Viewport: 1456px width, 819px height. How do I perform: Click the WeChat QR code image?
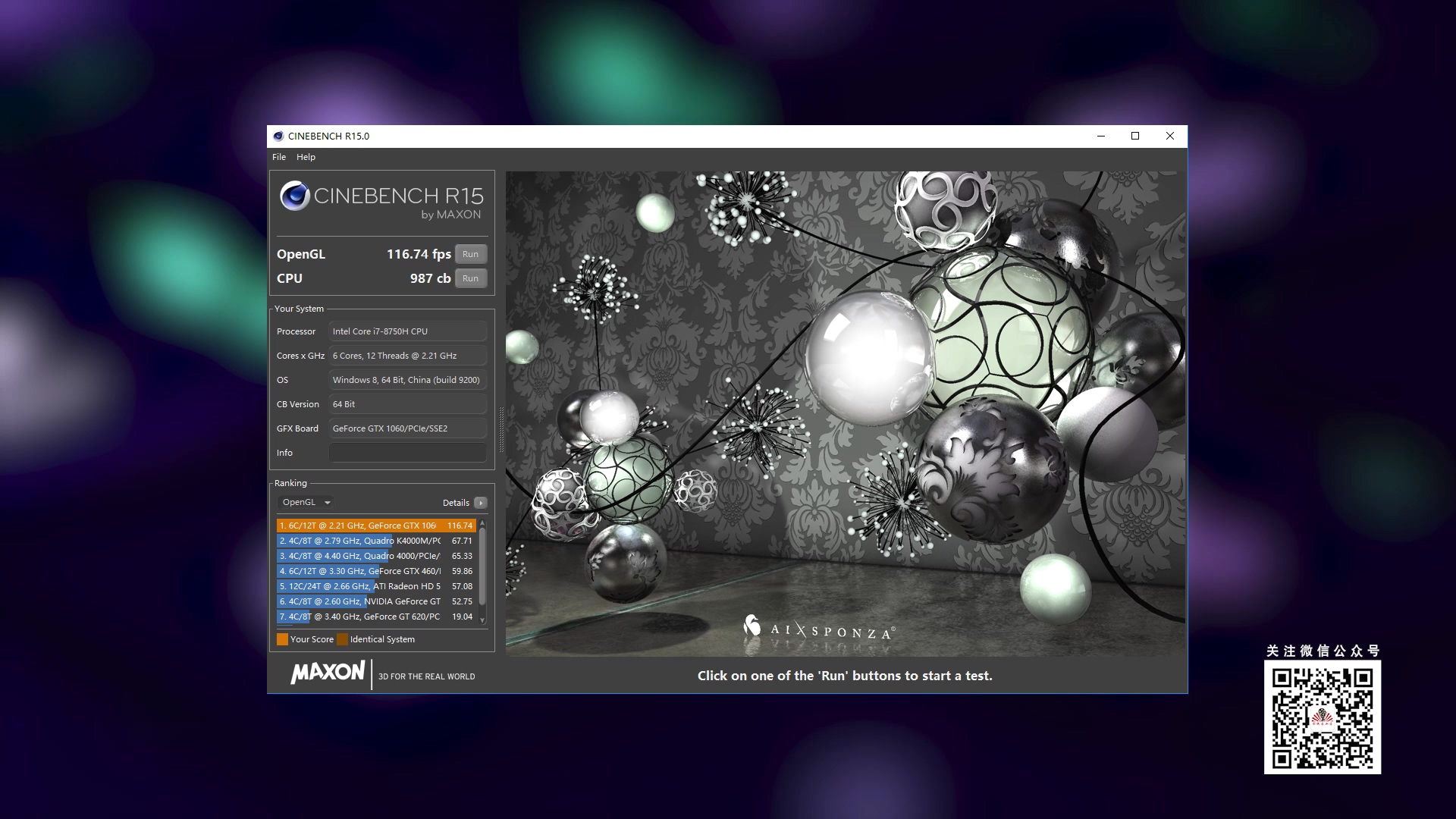[1322, 717]
